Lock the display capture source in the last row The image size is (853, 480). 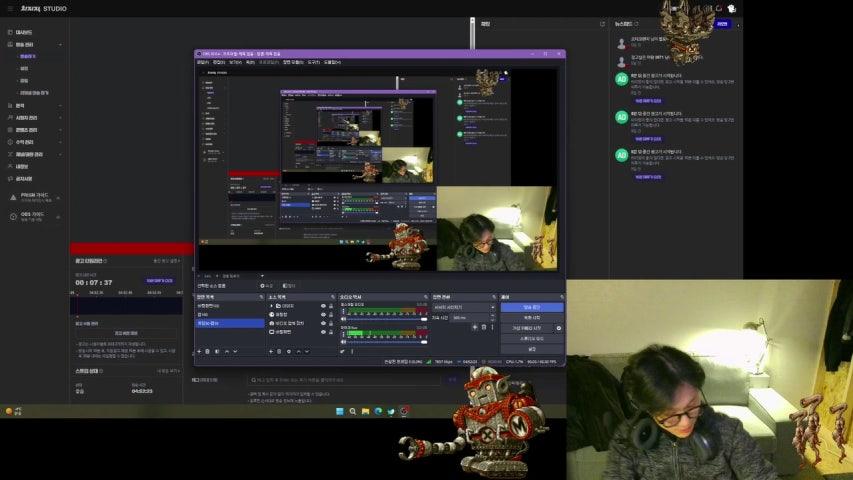[x=331, y=332]
